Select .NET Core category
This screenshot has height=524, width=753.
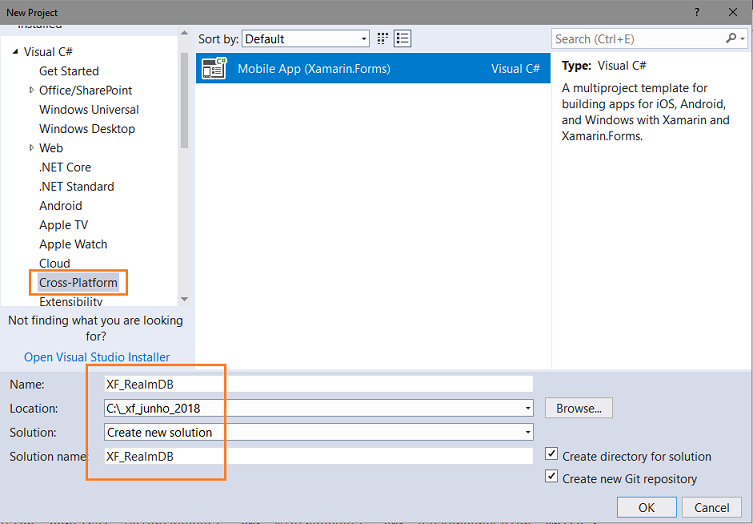65,167
